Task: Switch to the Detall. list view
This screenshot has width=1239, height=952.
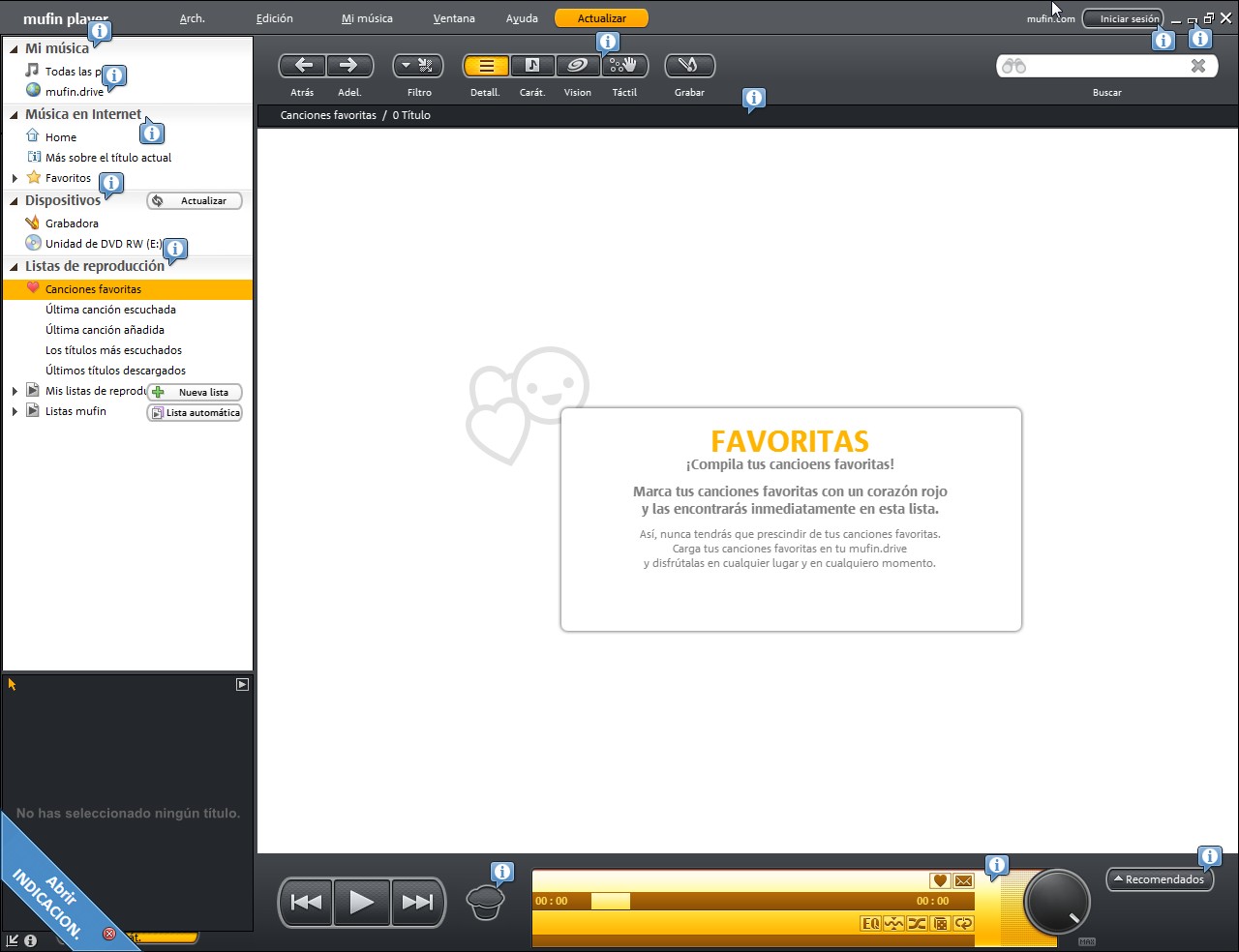Action: click(x=486, y=65)
